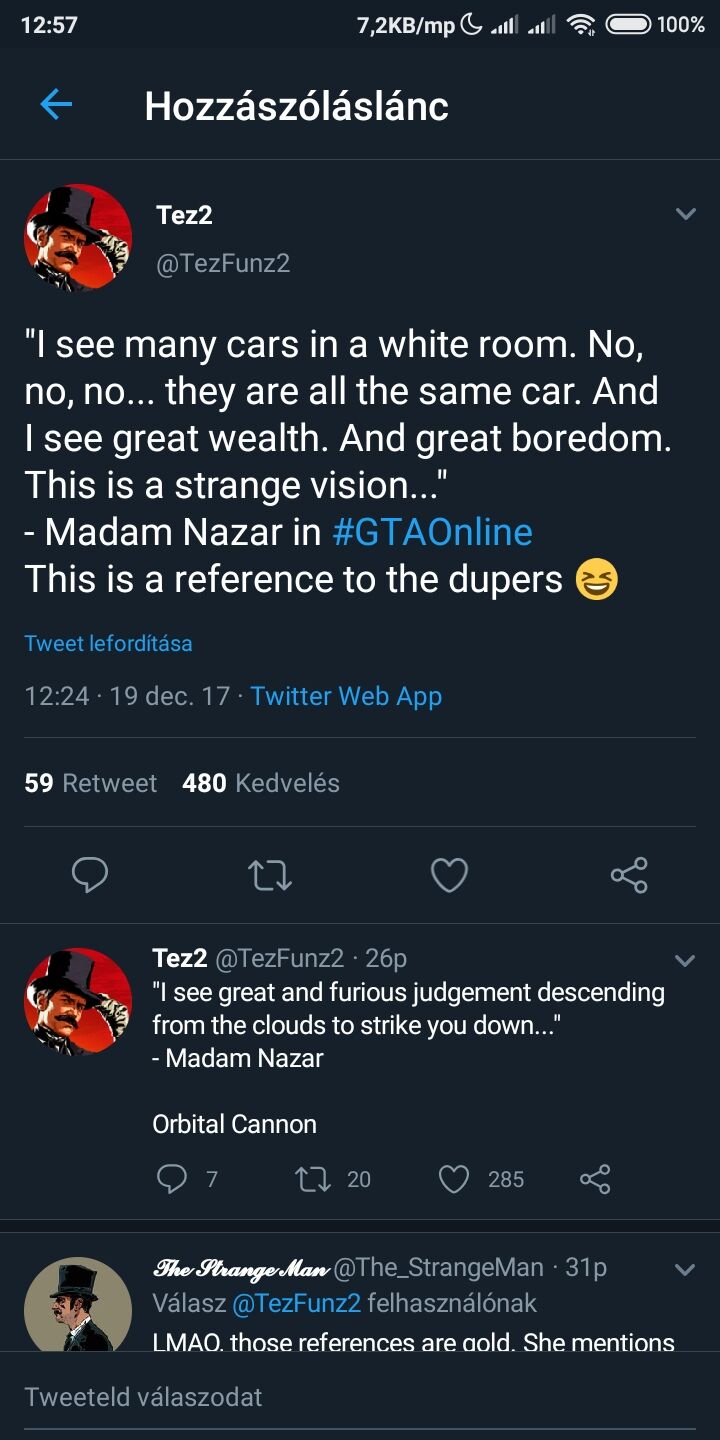The height and width of the screenshot is (1440, 720).
Task: Tap the "Tweet lefordítása" translate link
Action: click(x=108, y=643)
